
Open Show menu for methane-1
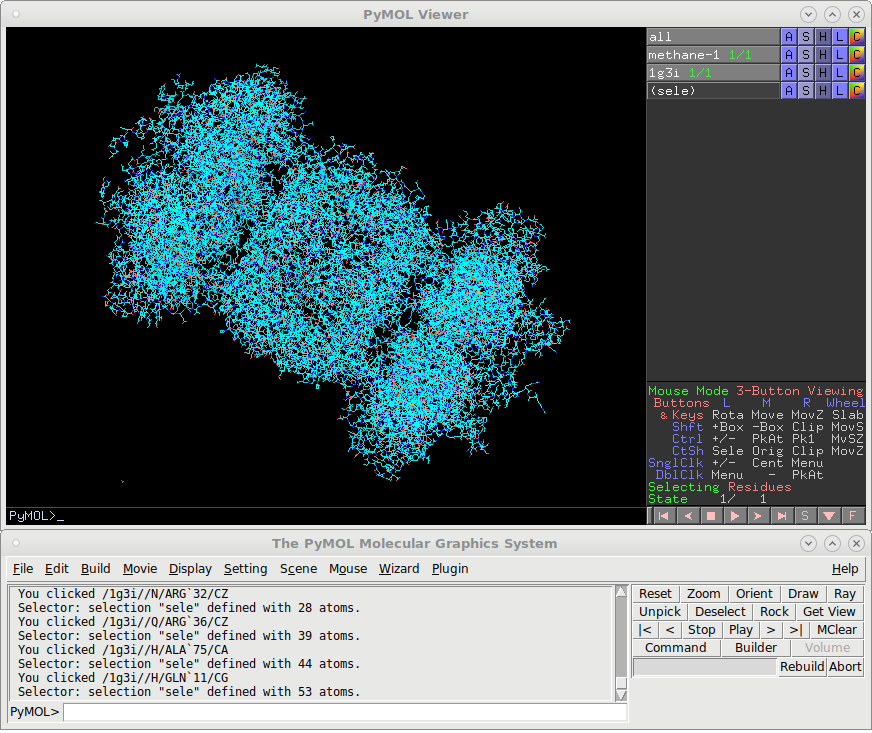pyautogui.click(x=806, y=55)
